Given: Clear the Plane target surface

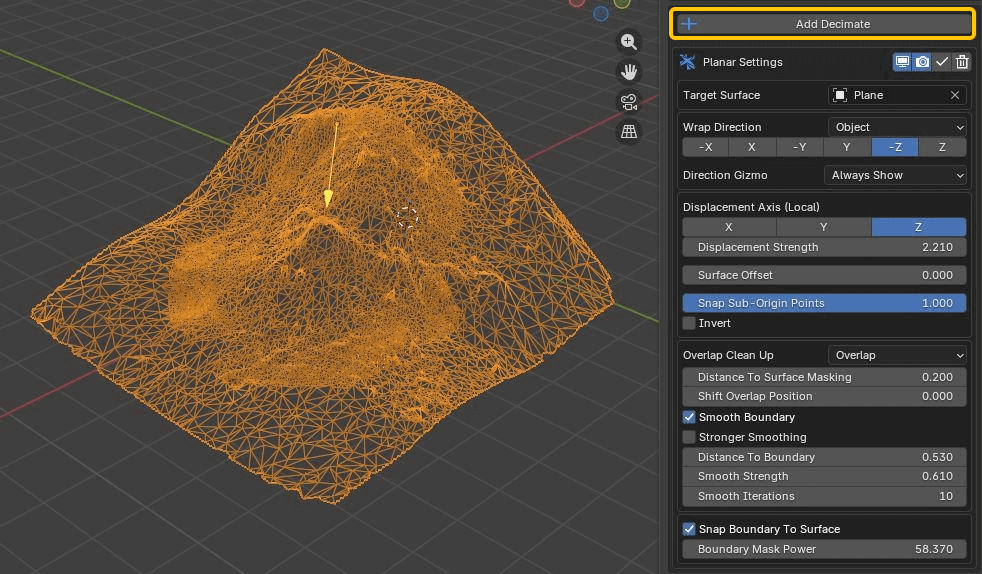Looking at the screenshot, I should [955, 95].
